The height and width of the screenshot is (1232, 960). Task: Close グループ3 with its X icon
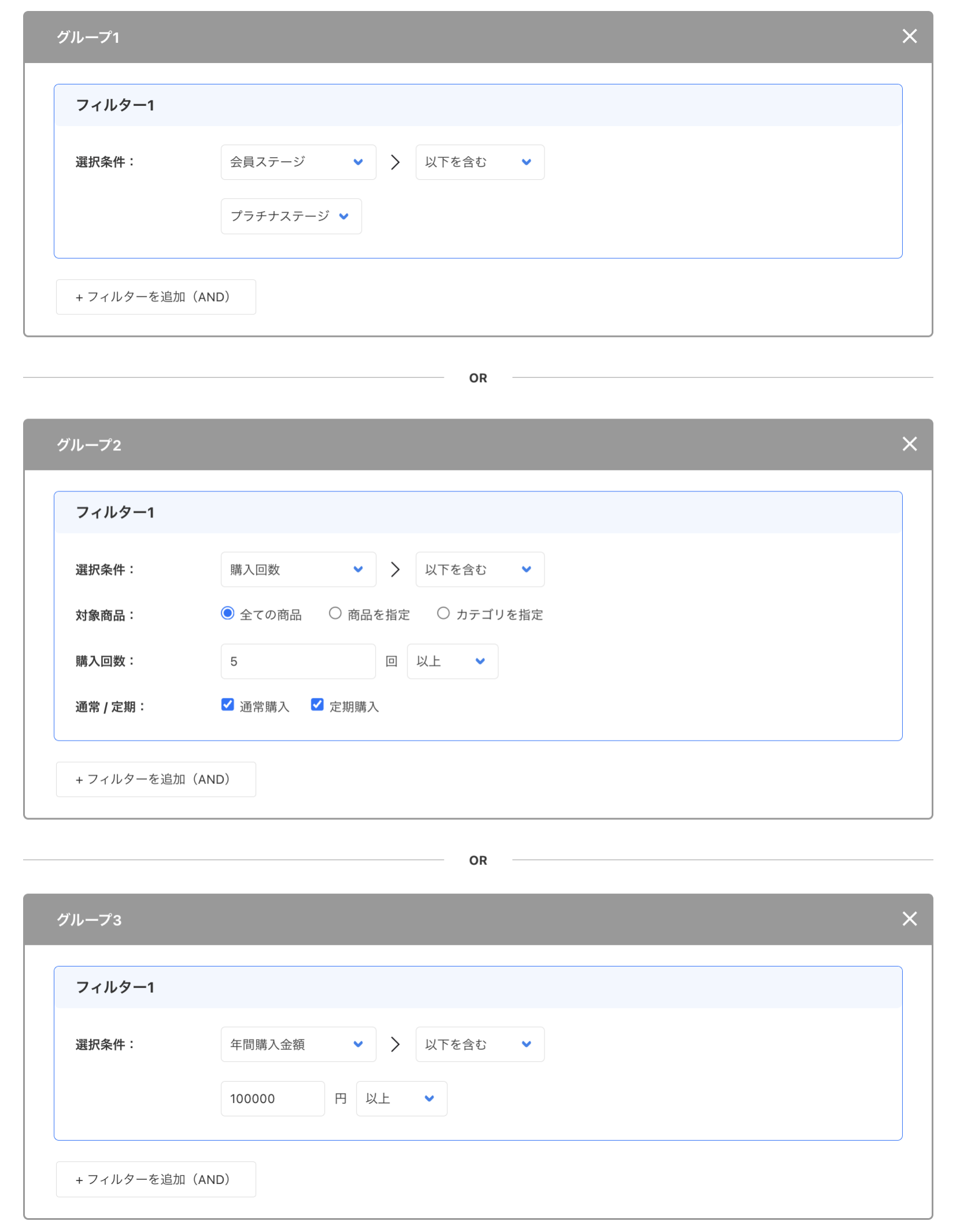tap(909, 919)
